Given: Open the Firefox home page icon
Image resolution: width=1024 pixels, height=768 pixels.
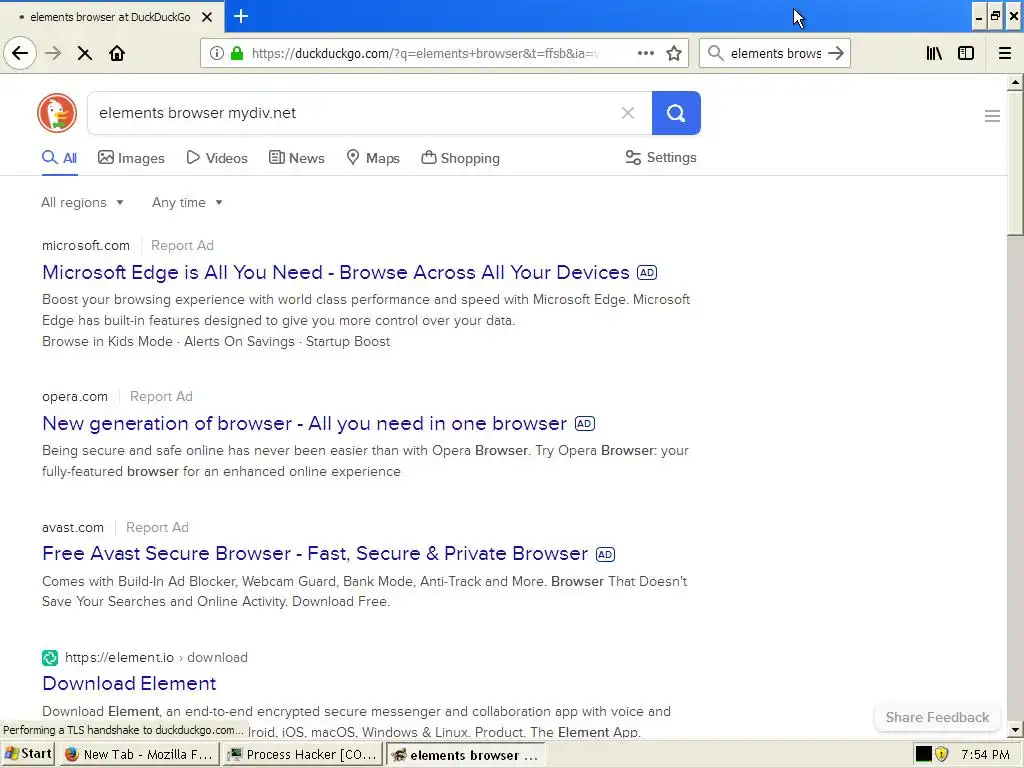Looking at the screenshot, I should [117, 53].
